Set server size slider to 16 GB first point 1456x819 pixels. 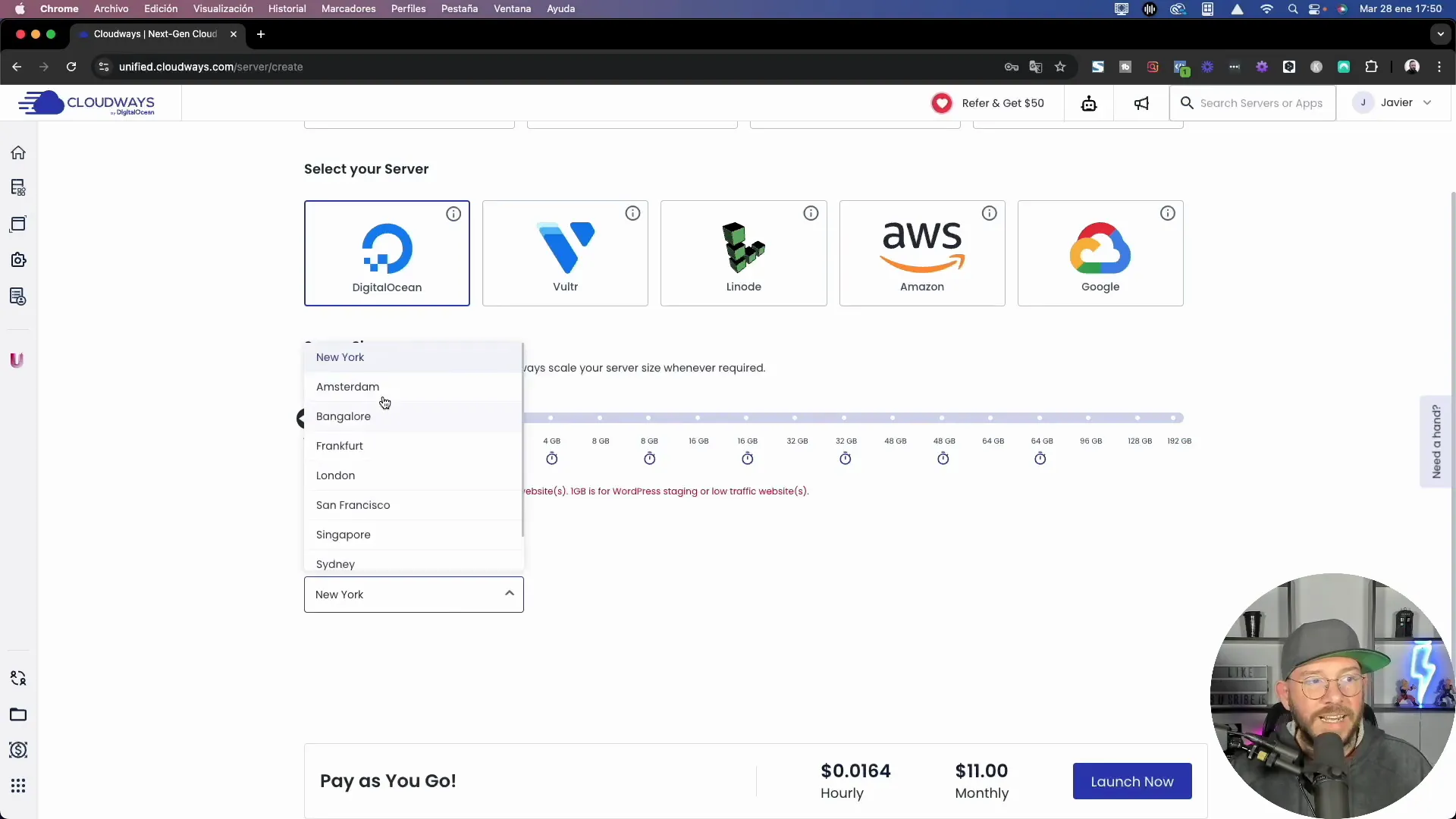click(x=698, y=418)
